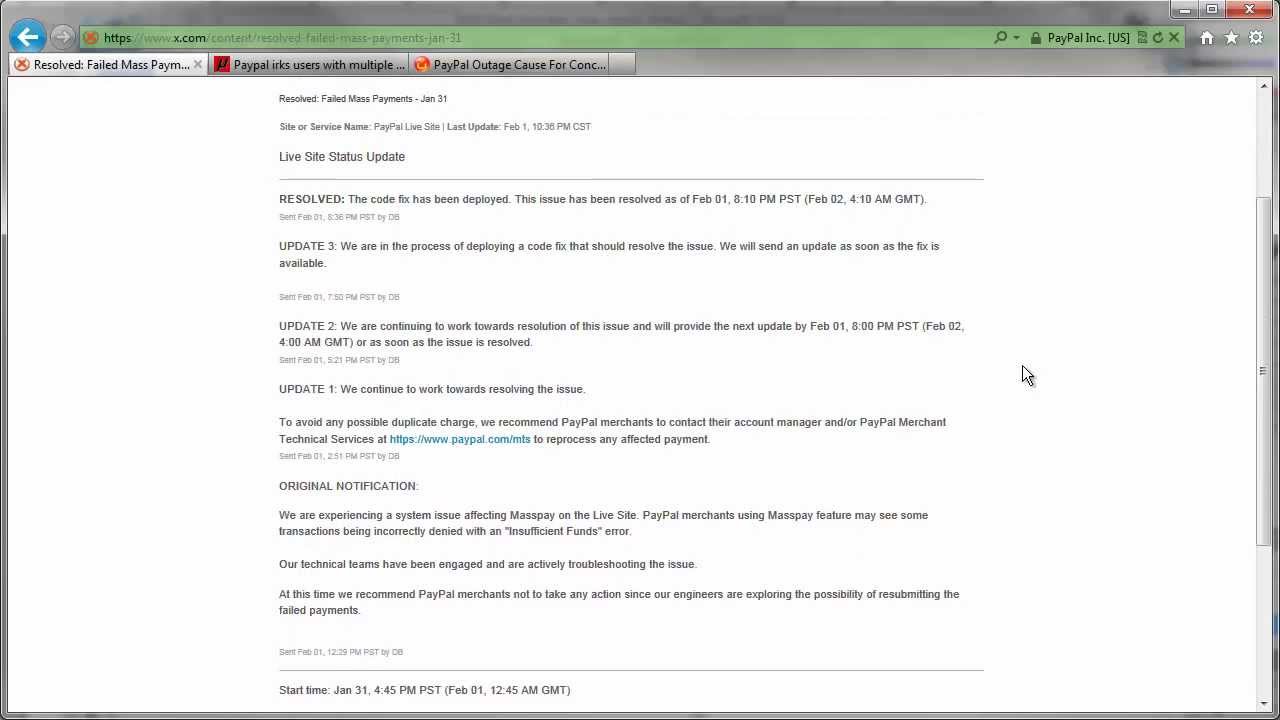Click 'Sent Feb 01, 2:51 PM PST by DB' timestamp
Image resolution: width=1280 pixels, height=720 pixels.
coord(339,456)
